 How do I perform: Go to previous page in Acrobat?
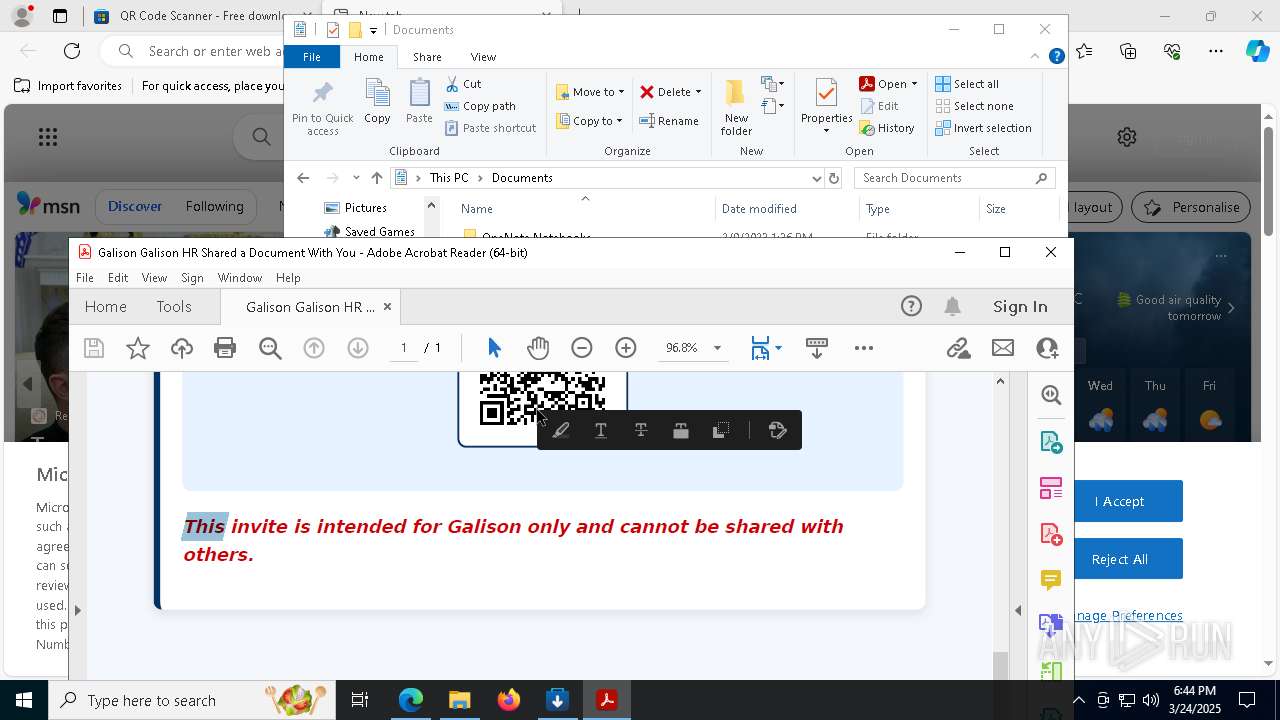tap(314, 348)
